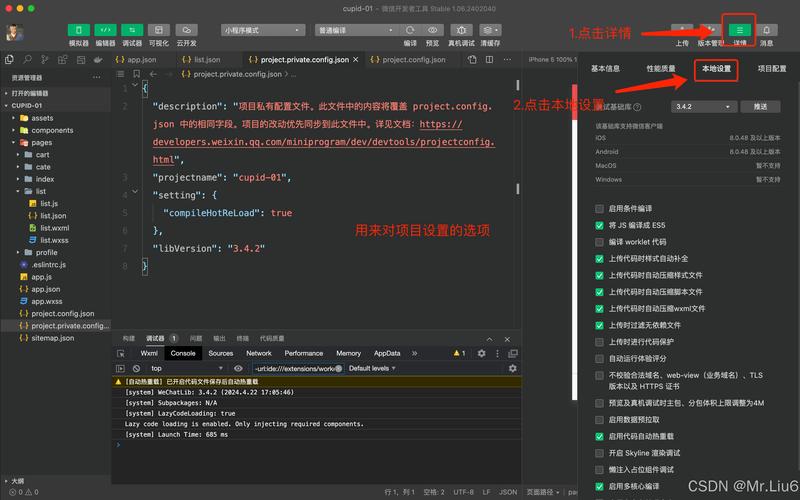Image resolution: width=800 pixels, height=500 pixels.
Task: Open the 小程序模式 mode dropdown
Action: tap(263, 30)
